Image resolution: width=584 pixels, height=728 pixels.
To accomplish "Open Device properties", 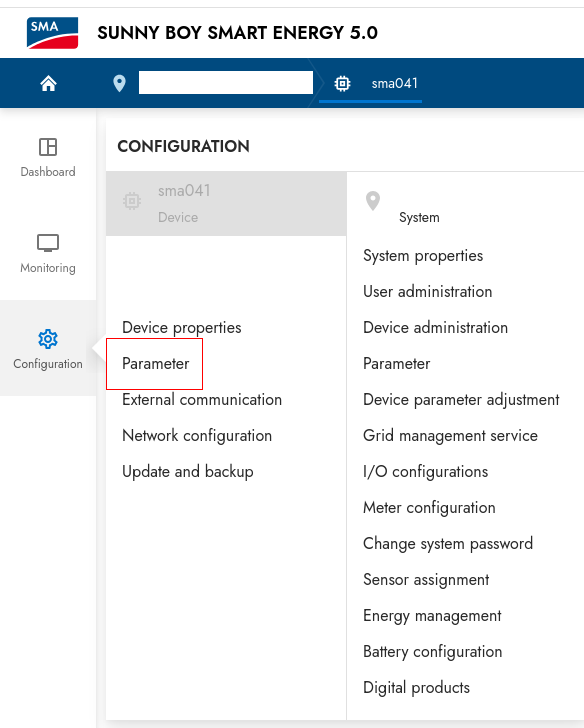I will tap(182, 328).
